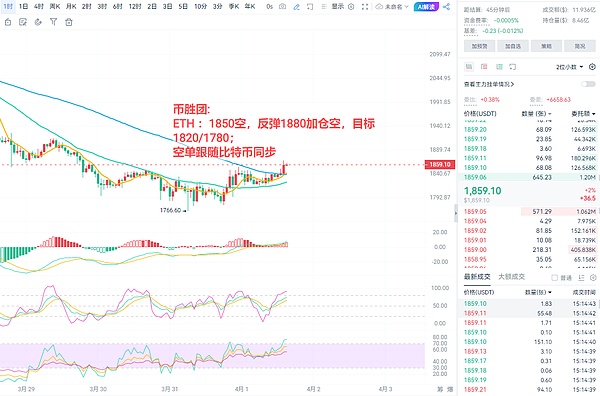Click the list layout icon in trades panel
The height and width of the screenshot is (396, 600).
581,278
